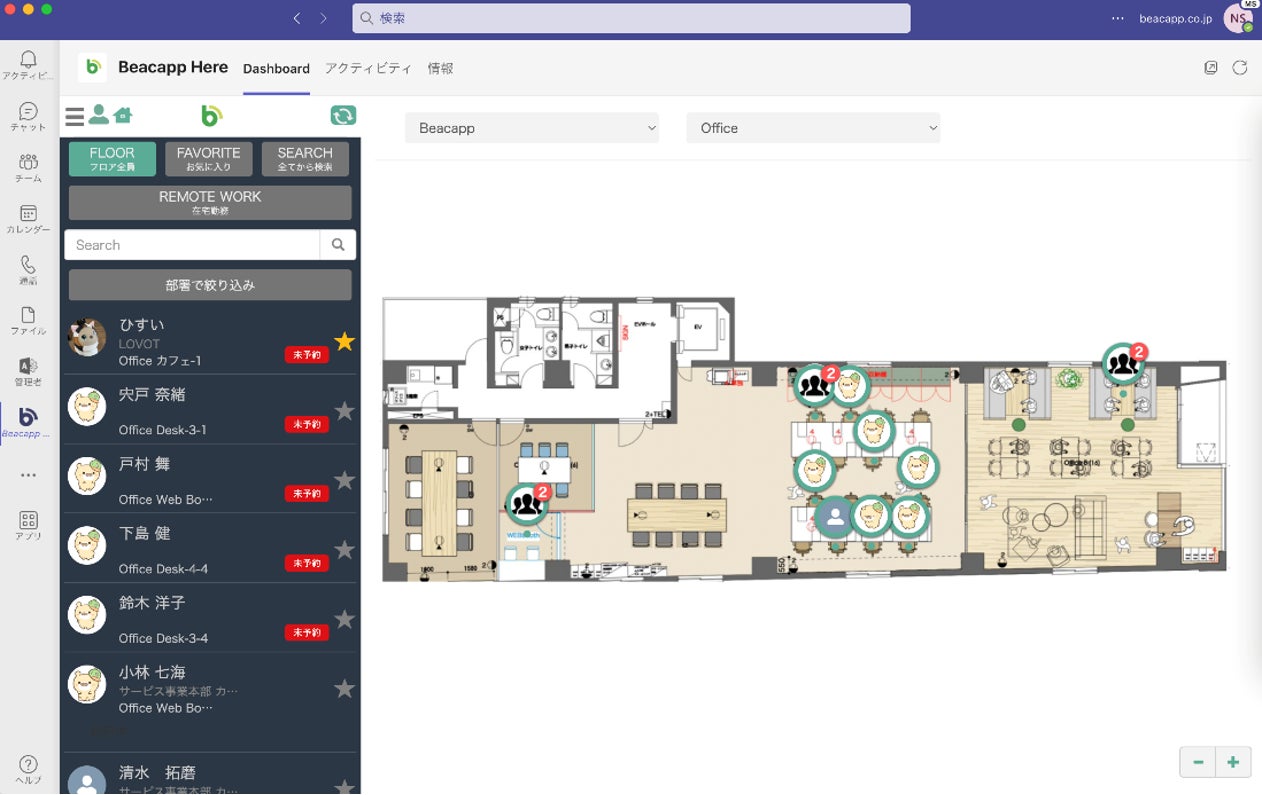Viewport: 1262px width, 795px height.
Task: Pop out the app tab icon
Action: (x=1211, y=68)
